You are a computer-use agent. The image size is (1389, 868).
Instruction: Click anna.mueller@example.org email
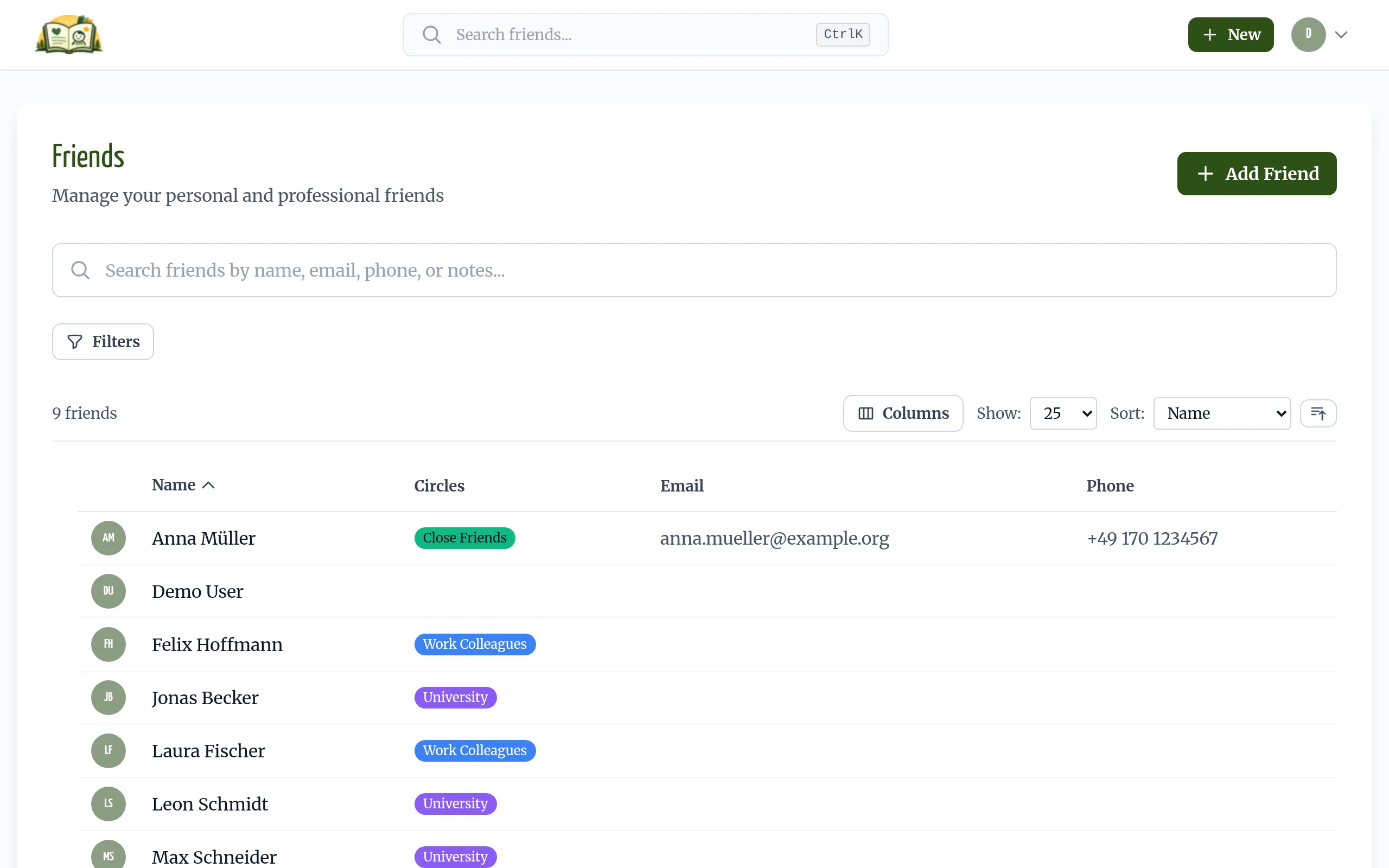point(774,539)
